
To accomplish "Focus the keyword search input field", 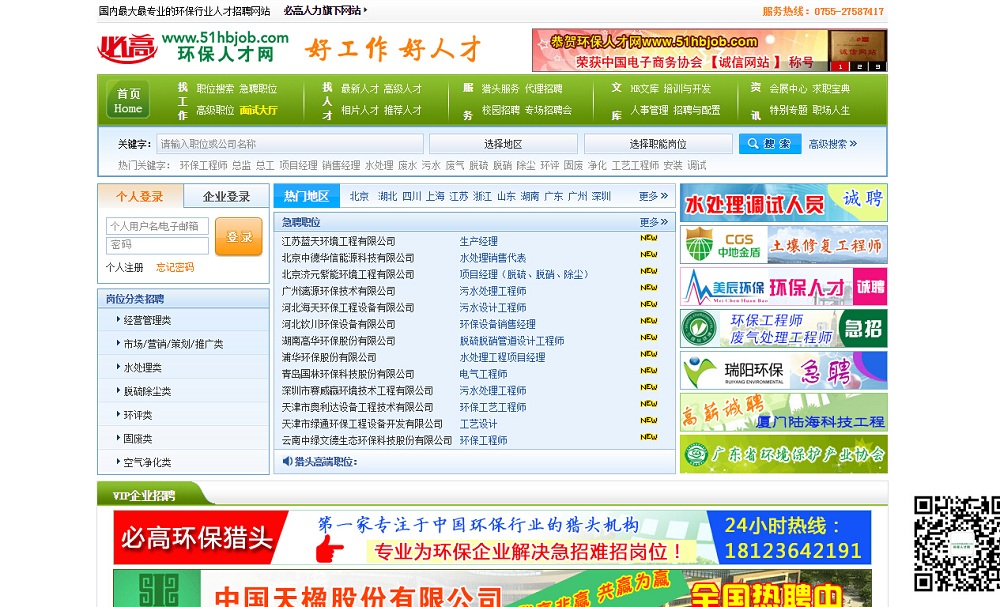I will pyautogui.click(x=290, y=143).
